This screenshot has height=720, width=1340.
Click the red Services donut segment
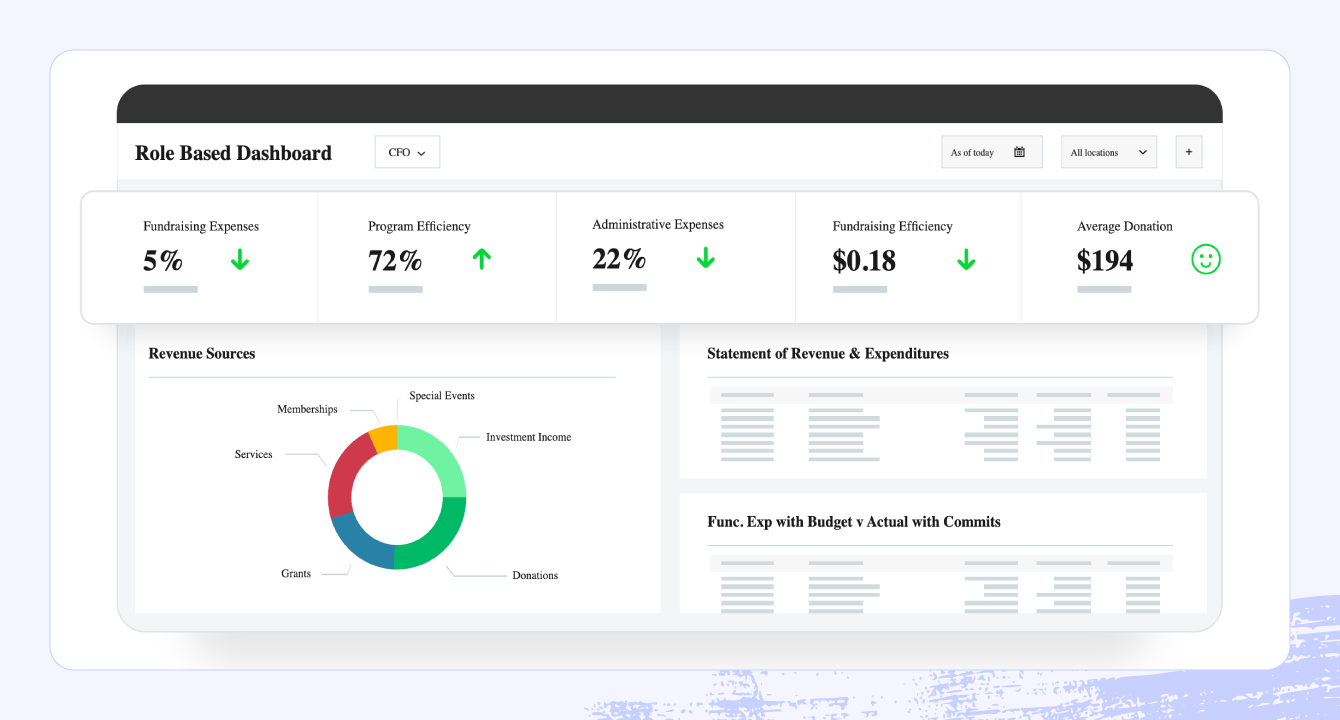click(x=345, y=475)
